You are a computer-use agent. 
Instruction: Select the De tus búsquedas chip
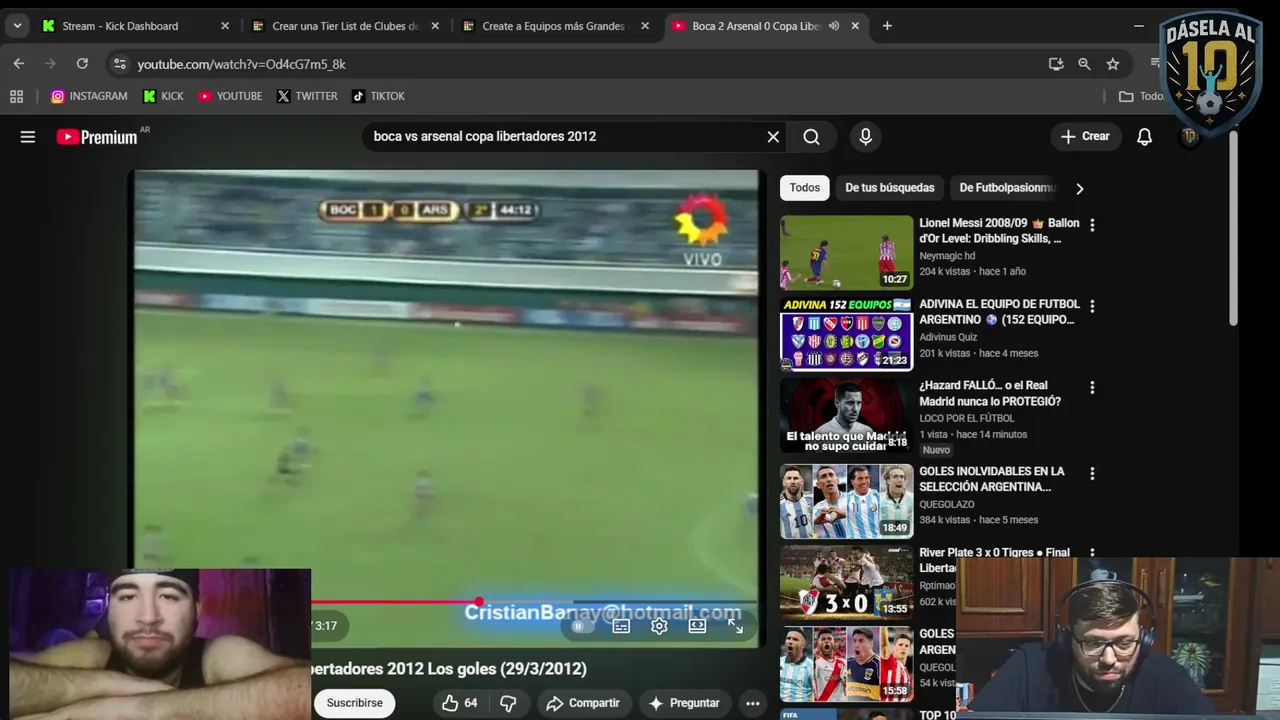pos(889,188)
